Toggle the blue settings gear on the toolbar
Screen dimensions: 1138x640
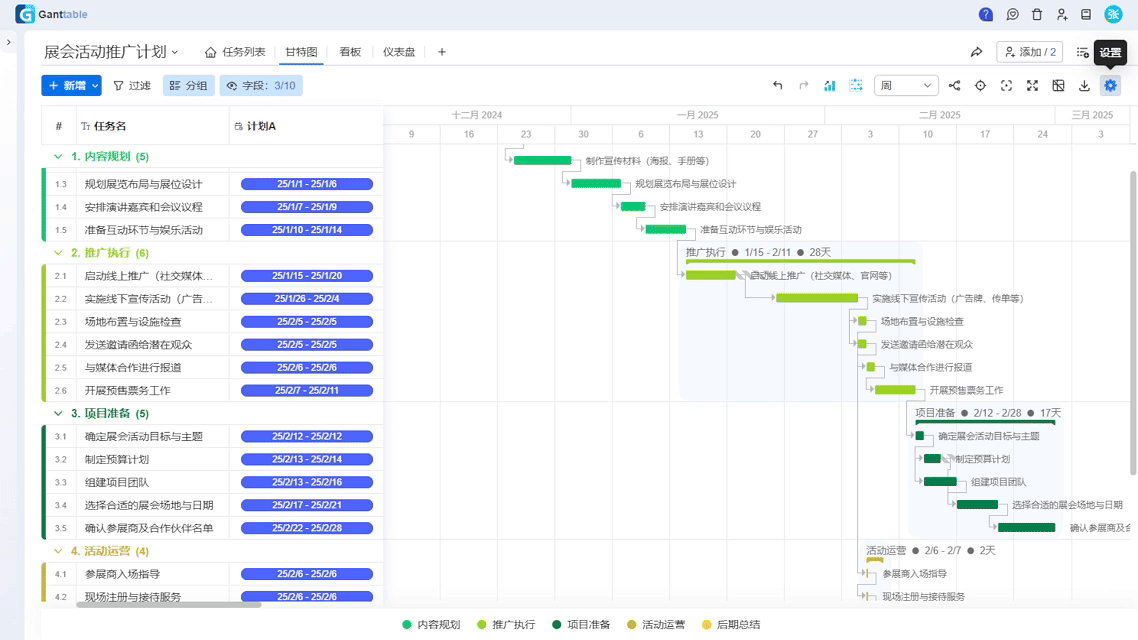click(x=1110, y=85)
